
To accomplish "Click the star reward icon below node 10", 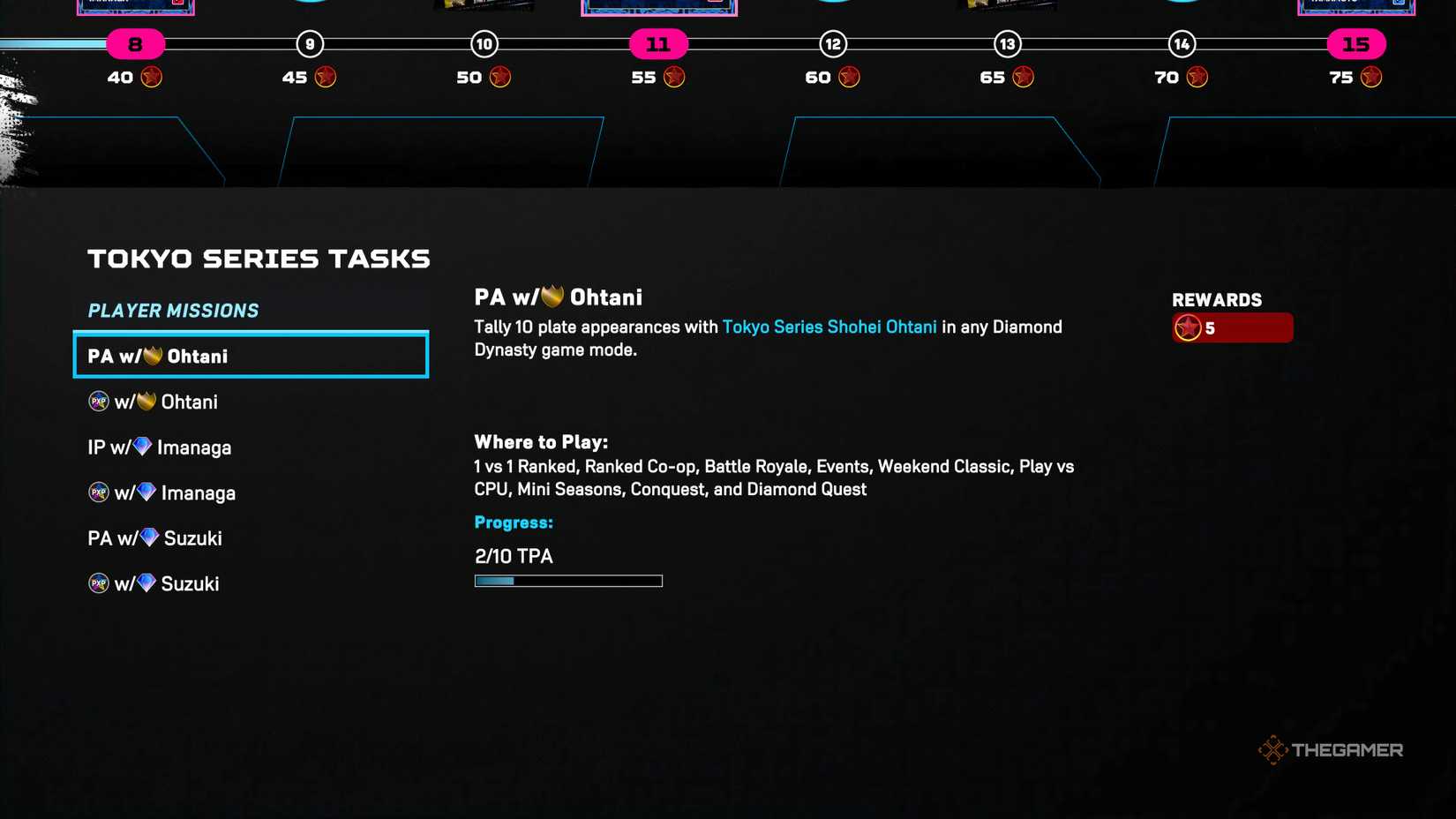I will (499, 77).
